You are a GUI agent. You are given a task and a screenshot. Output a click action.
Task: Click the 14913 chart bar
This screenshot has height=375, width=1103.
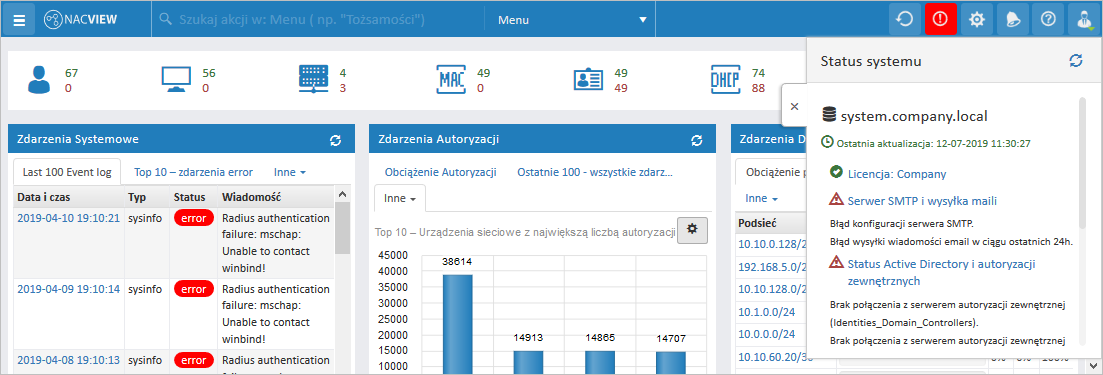528,362
